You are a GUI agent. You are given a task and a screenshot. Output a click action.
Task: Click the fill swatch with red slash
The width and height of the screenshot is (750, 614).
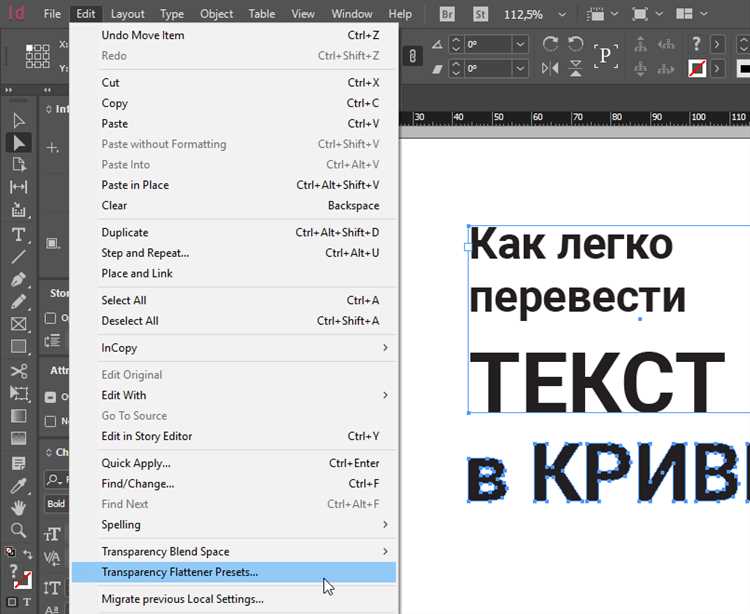tap(697, 69)
